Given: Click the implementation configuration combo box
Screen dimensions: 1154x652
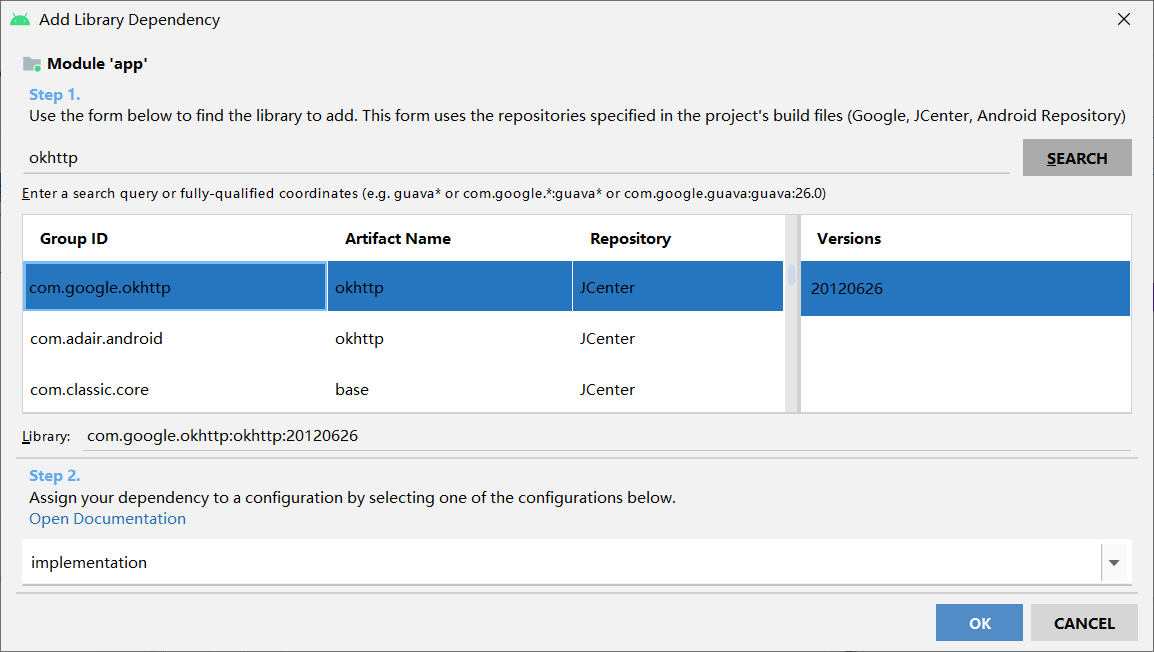Looking at the screenshot, I should (x=560, y=563).
